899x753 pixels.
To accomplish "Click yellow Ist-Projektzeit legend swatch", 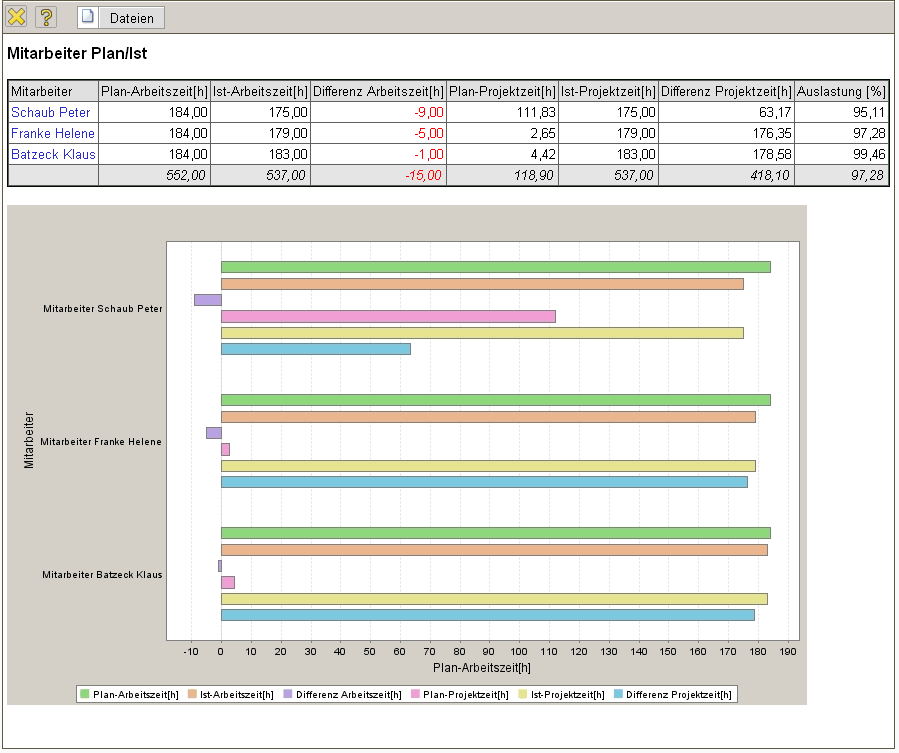I will [x=523, y=694].
